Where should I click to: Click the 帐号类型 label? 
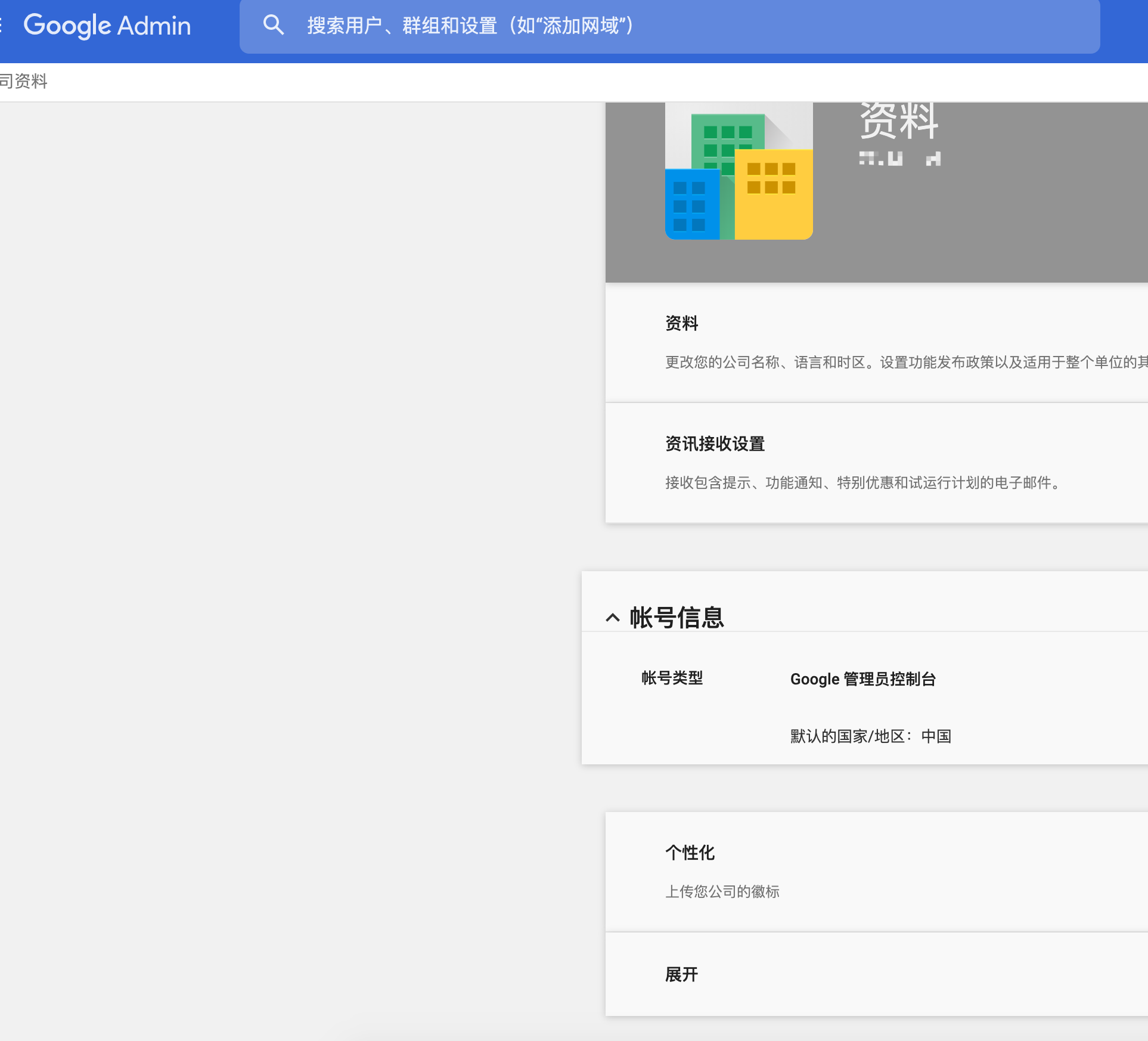coord(672,678)
